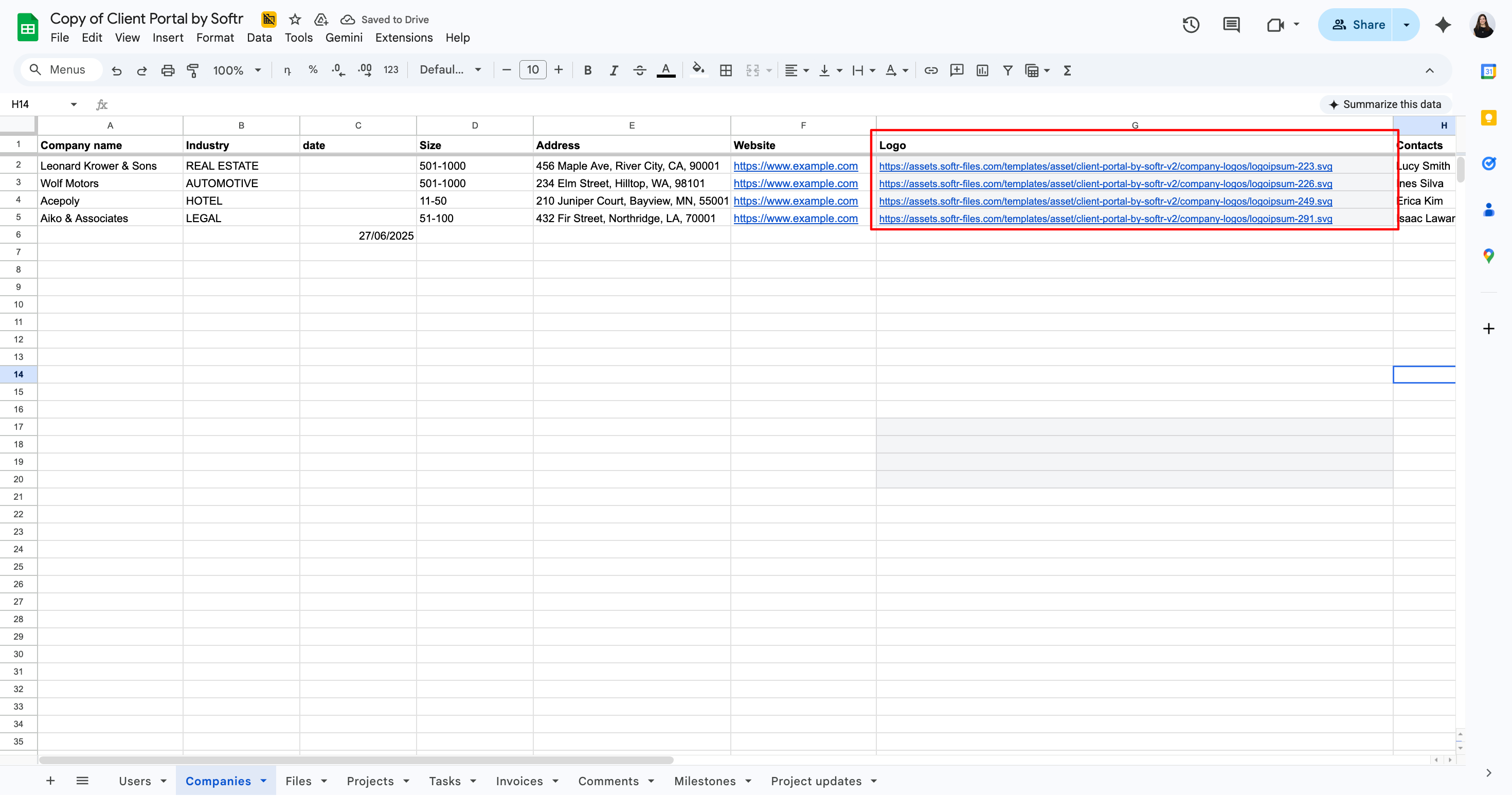Click the text color swatch icon

tap(665, 70)
